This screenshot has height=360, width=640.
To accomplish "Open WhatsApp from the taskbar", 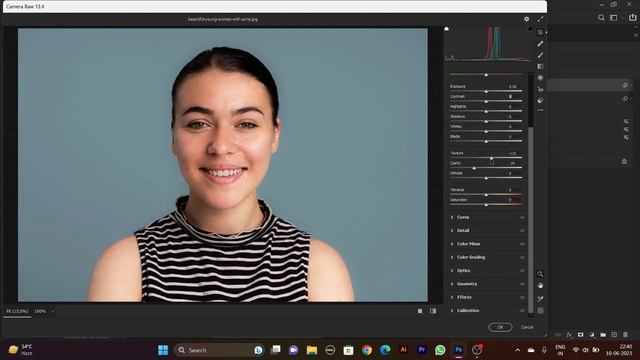I will (440, 350).
